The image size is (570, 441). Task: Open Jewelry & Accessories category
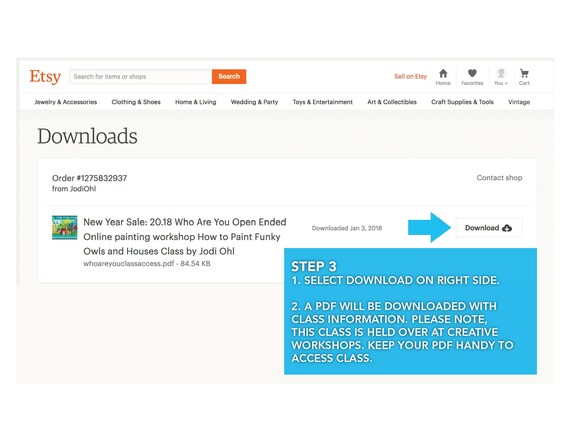66,102
